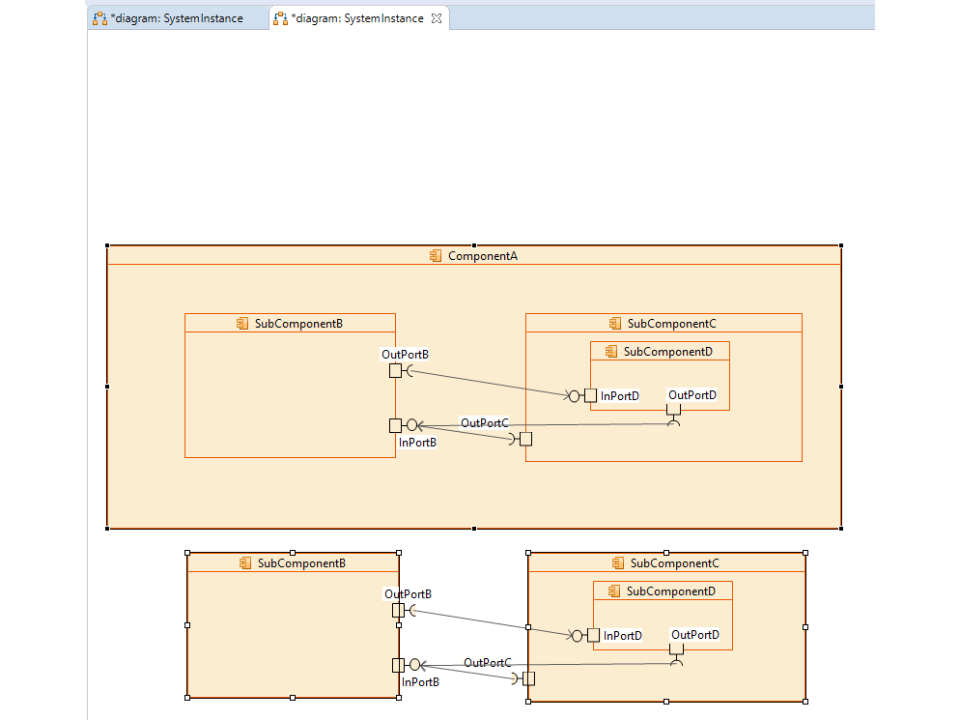Screen dimensions: 960x720
Task: Select OutPortB square port on standalone SubComponentB
Action: pos(398,610)
